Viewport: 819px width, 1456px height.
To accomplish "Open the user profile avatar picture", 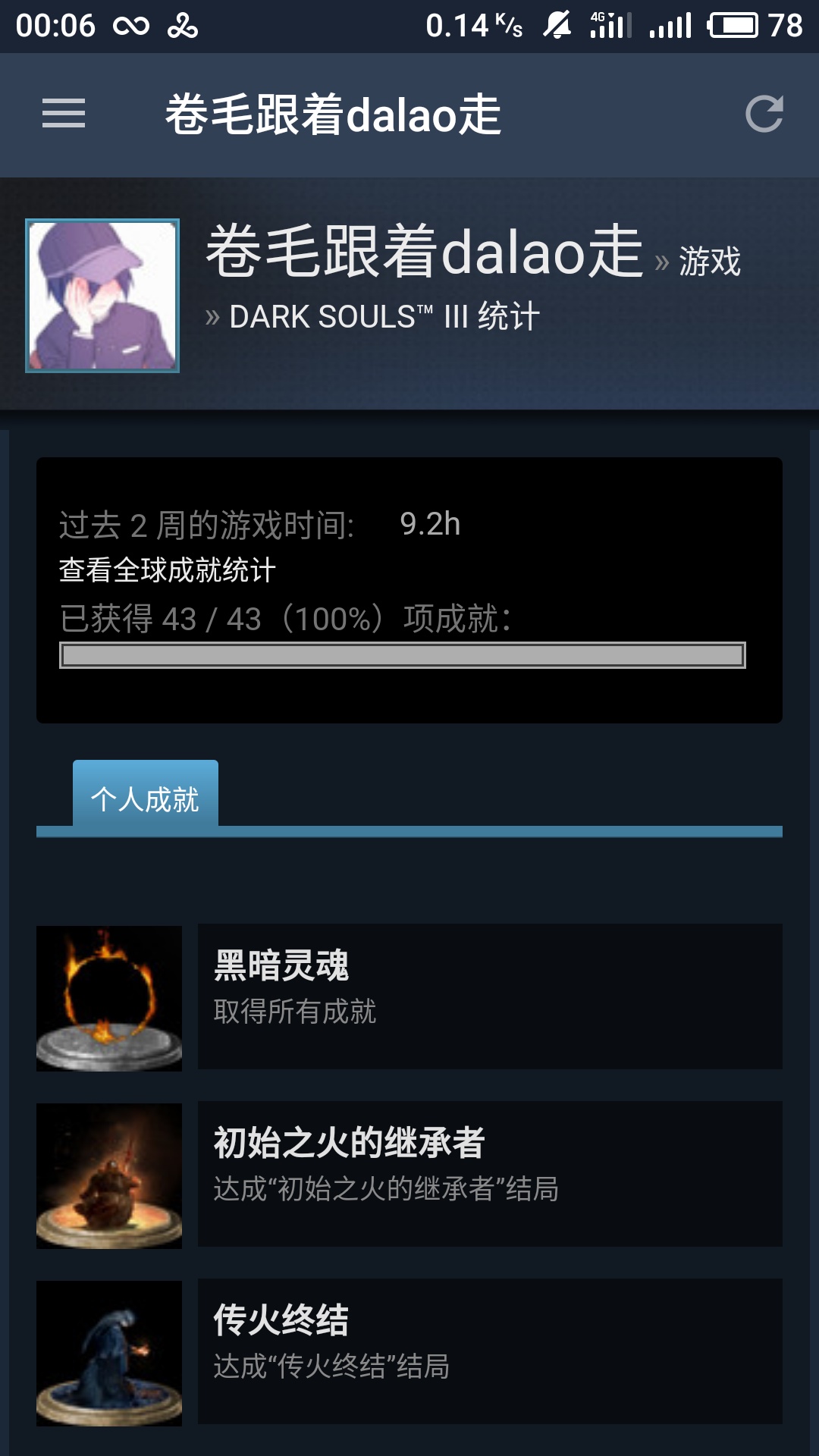I will click(102, 296).
